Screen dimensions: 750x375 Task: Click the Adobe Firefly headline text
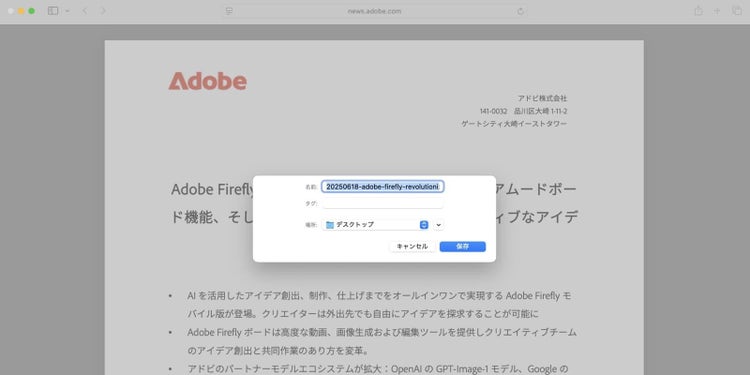(375, 203)
